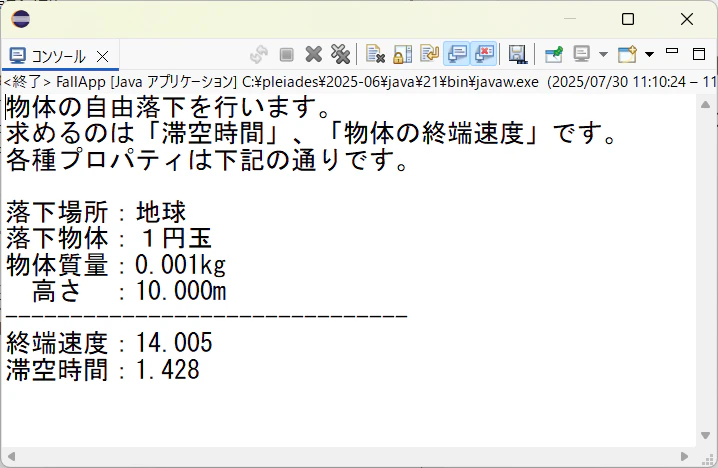Toggle Scroll Lock padlock icon

tap(403, 54)
